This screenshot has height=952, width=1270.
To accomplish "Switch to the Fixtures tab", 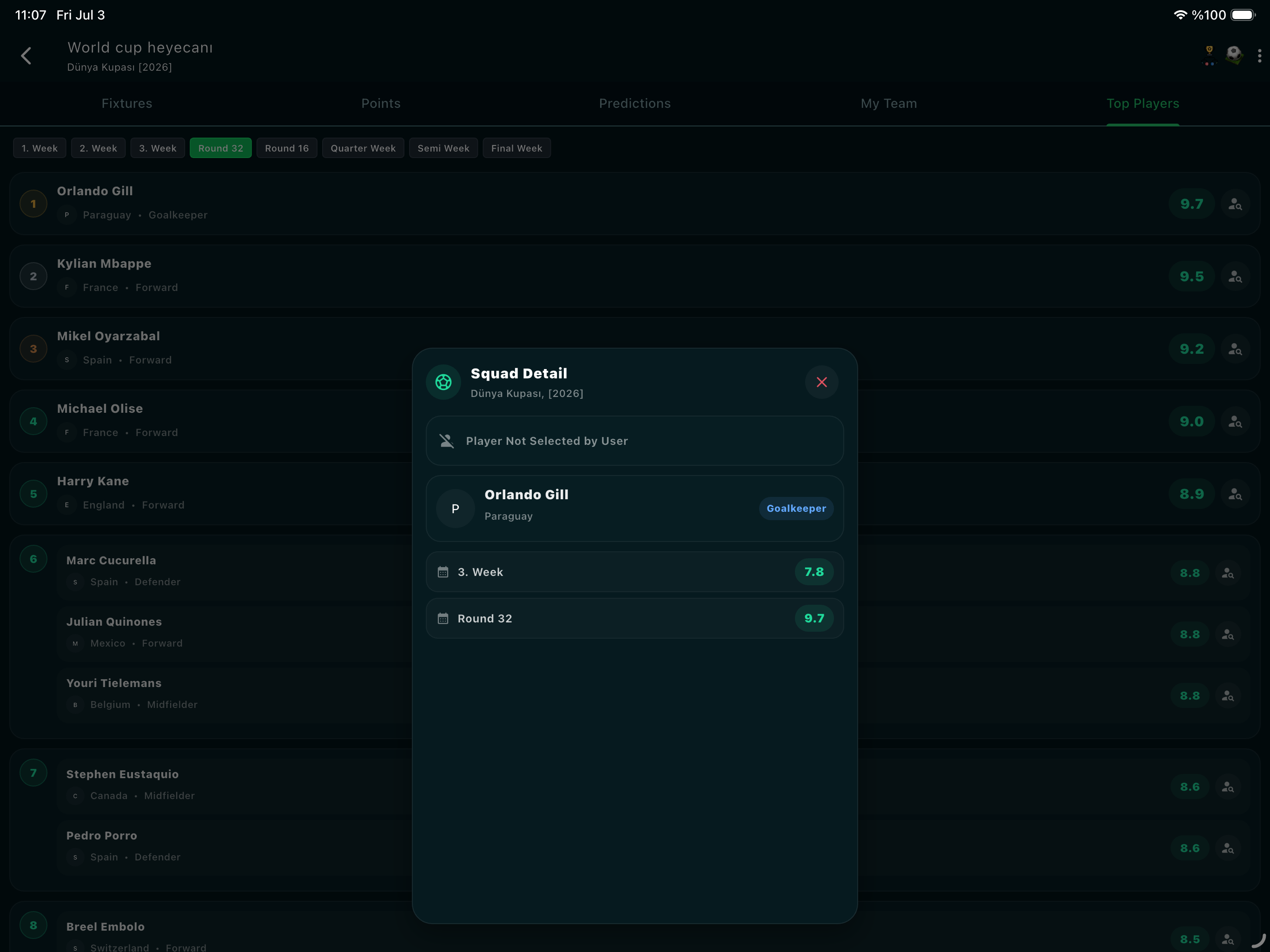I will [x=127, y=103].
